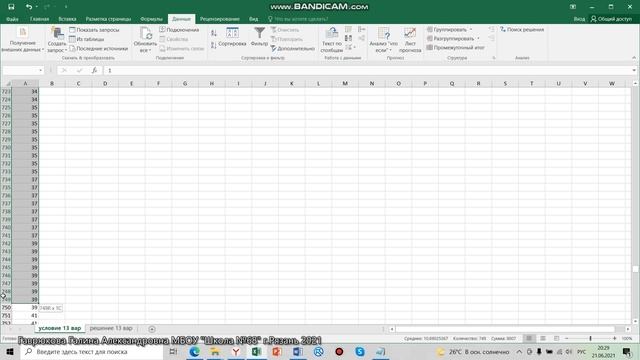This screenshot has width=640, height=360.
Task: Open Connections (Подключения)
Action: [179, 30]
